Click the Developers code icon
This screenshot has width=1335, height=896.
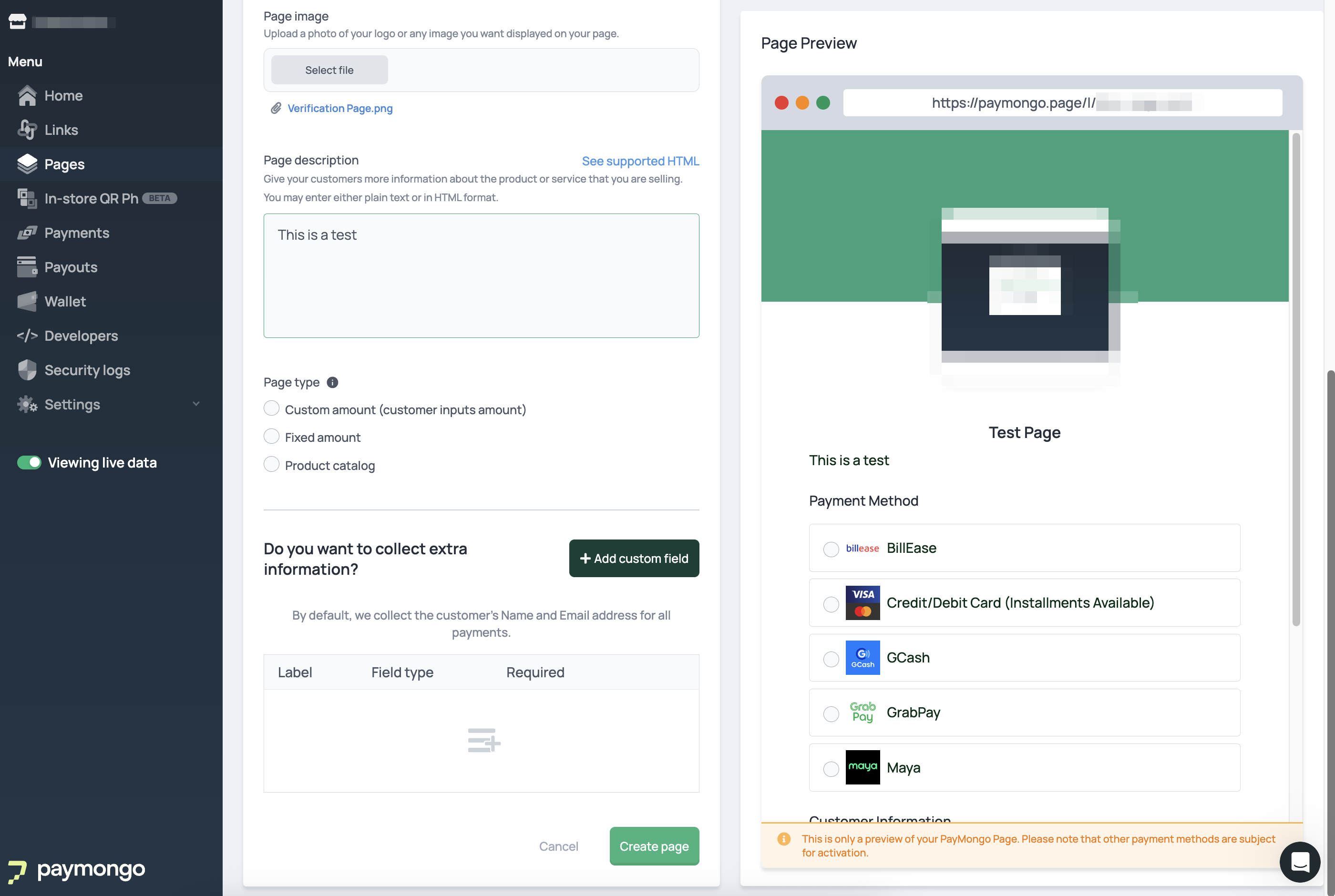(27, 336)
